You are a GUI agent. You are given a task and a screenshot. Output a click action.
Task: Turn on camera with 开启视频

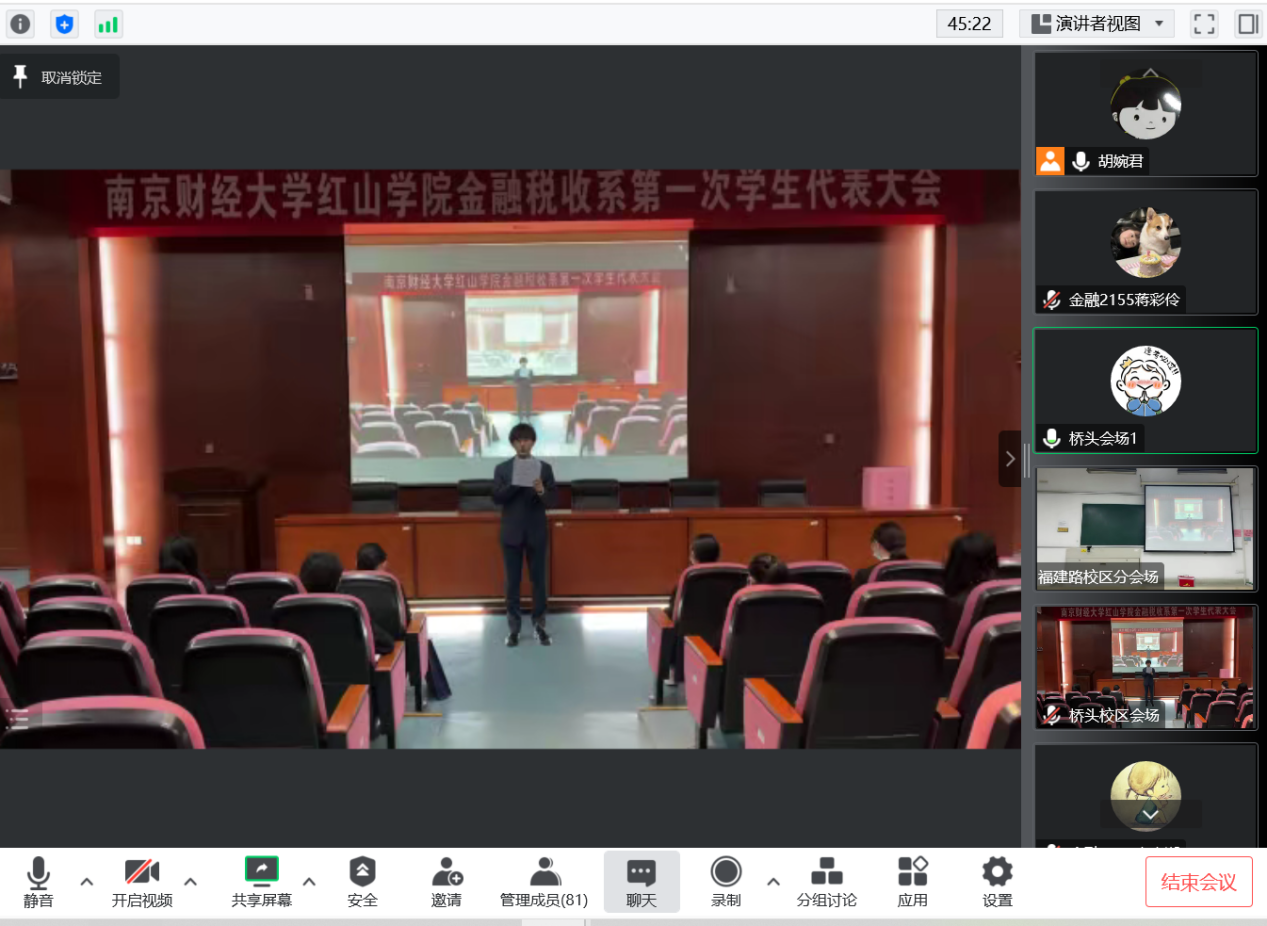tap(142, 882)
